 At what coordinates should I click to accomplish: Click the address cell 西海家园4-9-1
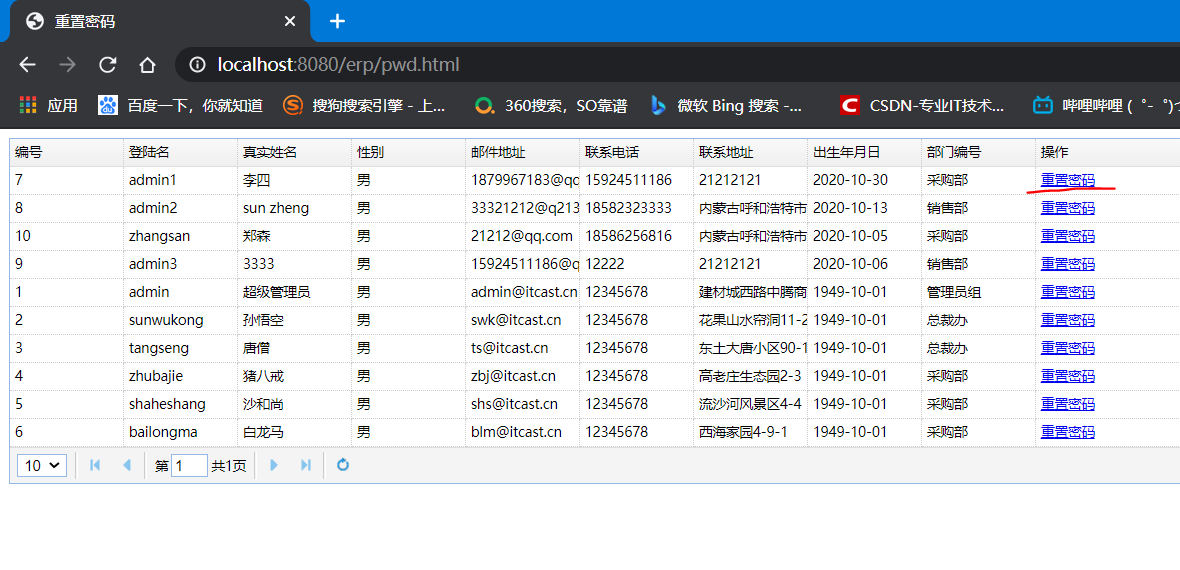tap(750, 432)
